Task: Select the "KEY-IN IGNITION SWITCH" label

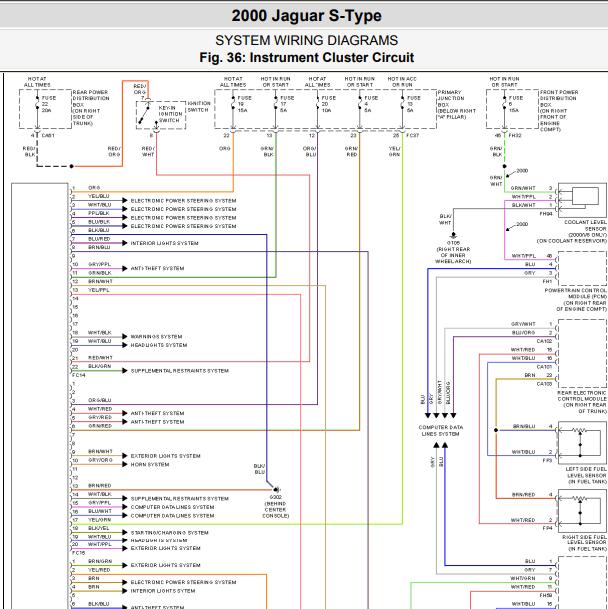Action: pyautogui.click(x=170, y=114)
